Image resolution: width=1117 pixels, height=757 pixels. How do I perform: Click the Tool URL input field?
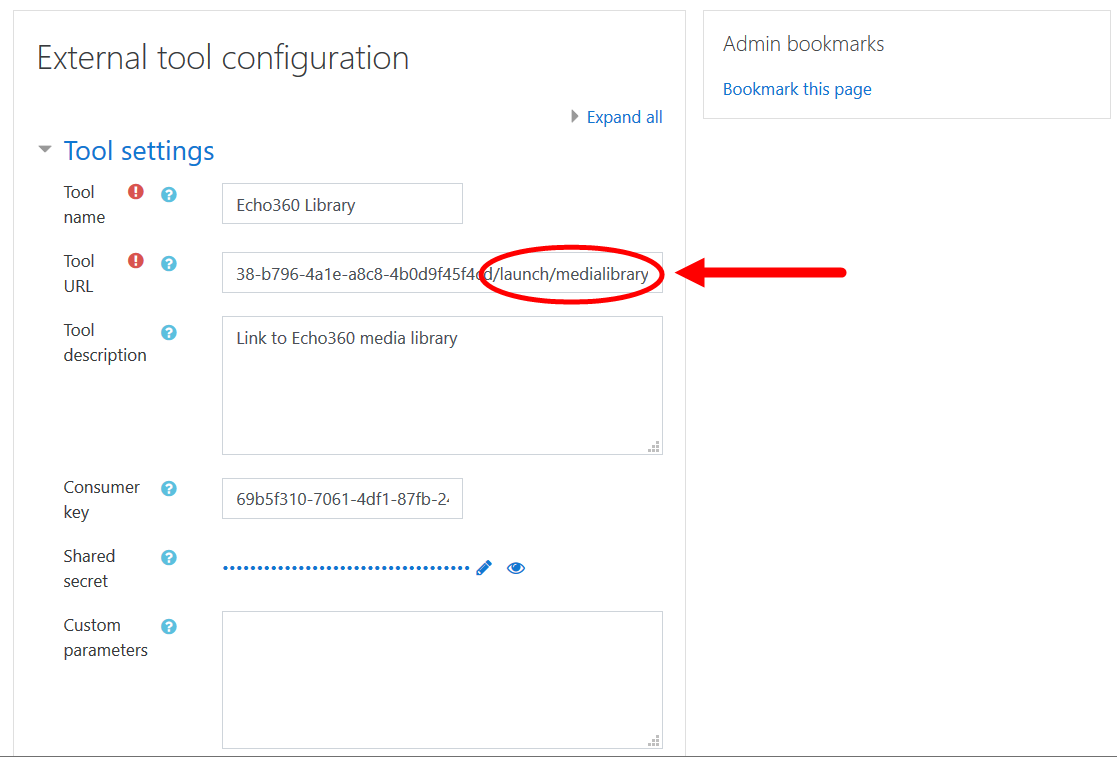click(442, 273)
